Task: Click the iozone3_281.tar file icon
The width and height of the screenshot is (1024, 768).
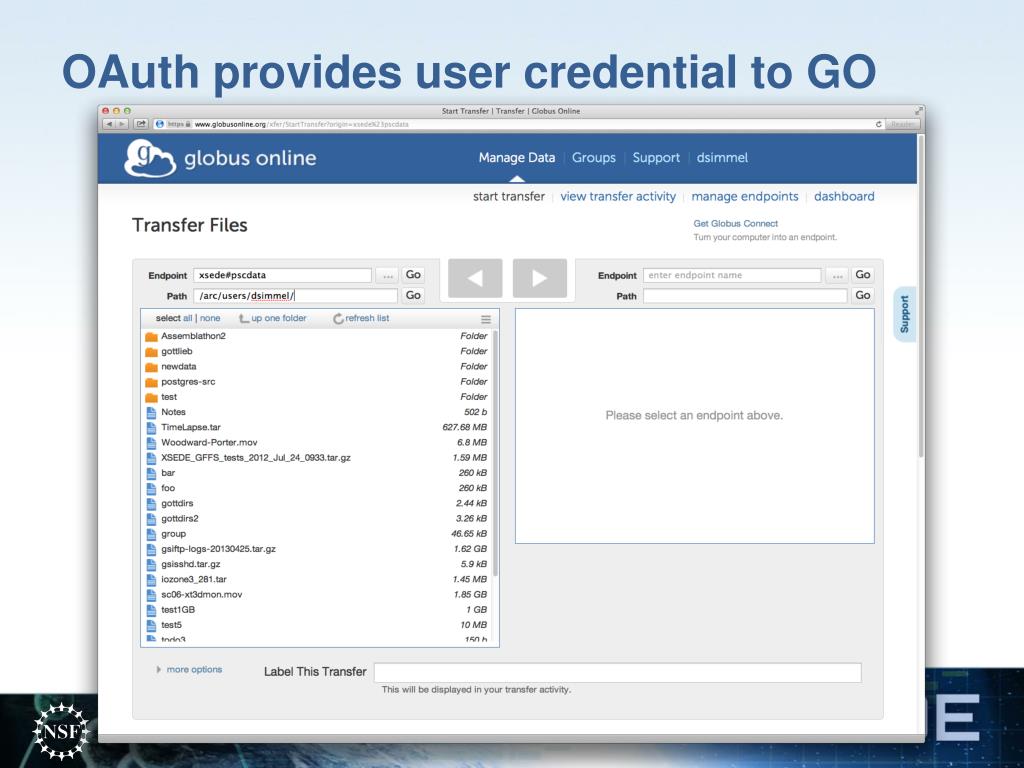Action: coord(152,579)
